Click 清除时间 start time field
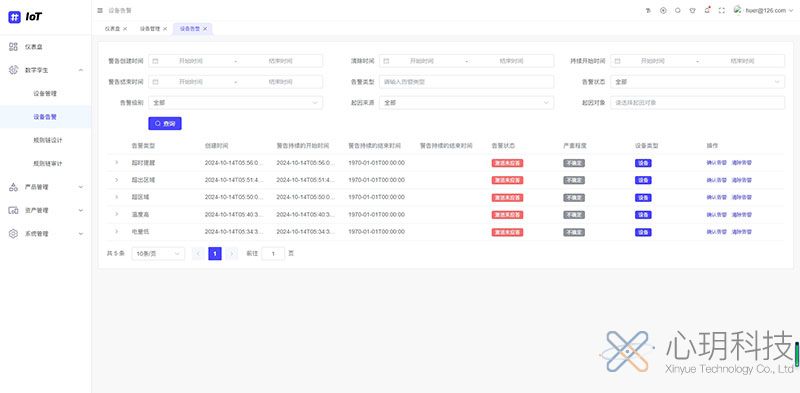 click(x=422, y=61)
